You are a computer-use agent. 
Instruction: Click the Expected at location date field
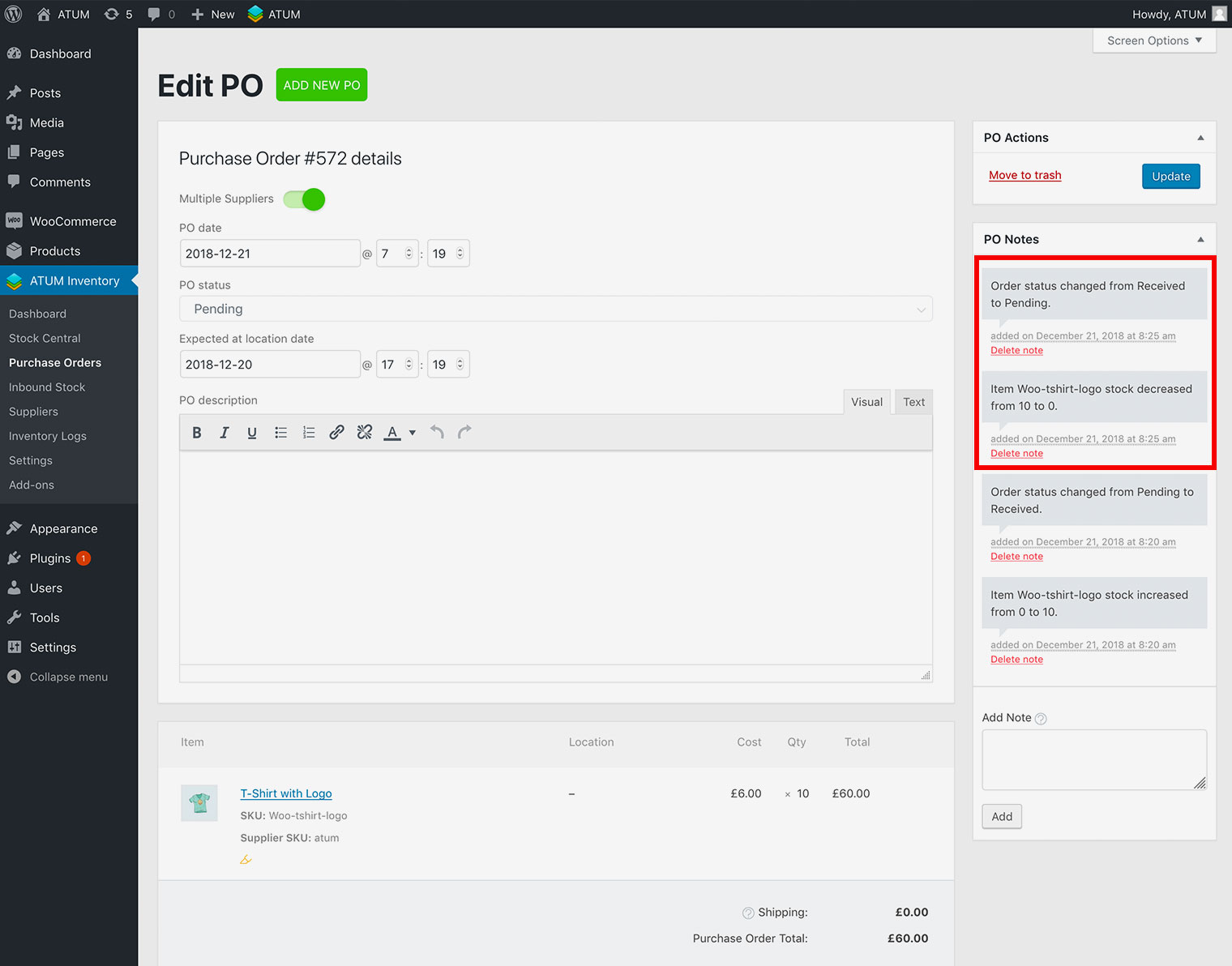(270, 365)
